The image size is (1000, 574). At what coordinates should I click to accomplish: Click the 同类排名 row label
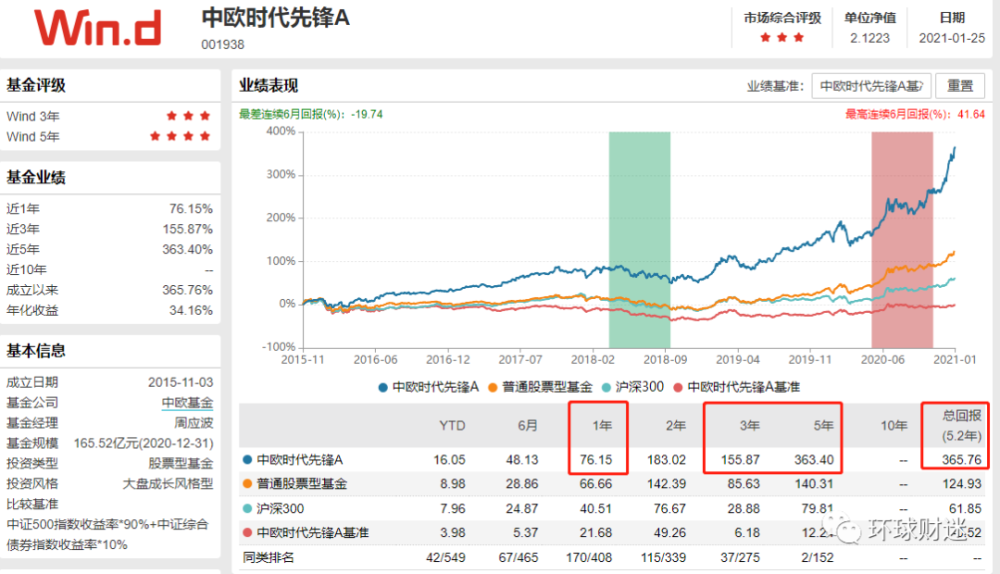point(268,557)
